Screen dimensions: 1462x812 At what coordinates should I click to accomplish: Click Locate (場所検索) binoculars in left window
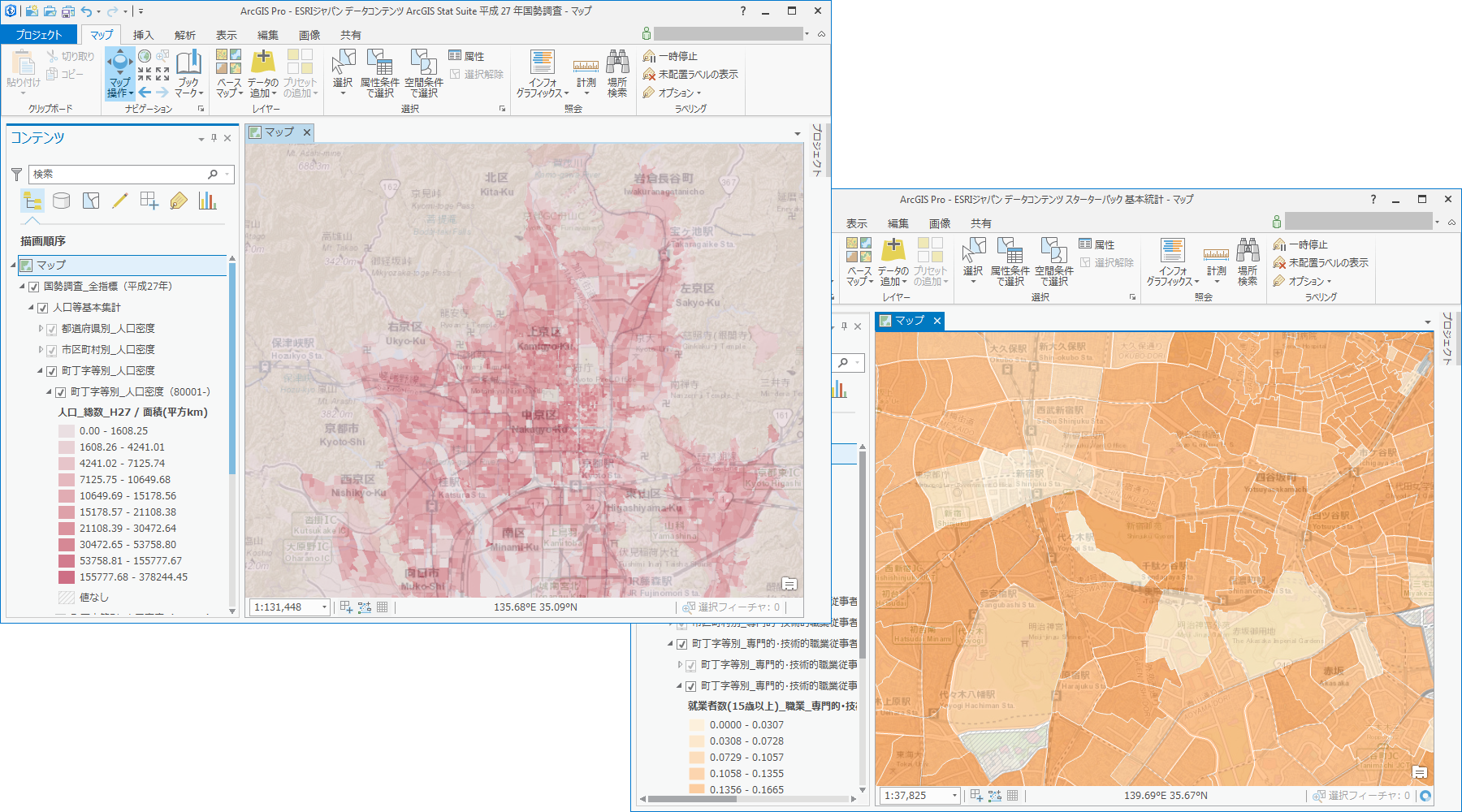click(617, 73)
